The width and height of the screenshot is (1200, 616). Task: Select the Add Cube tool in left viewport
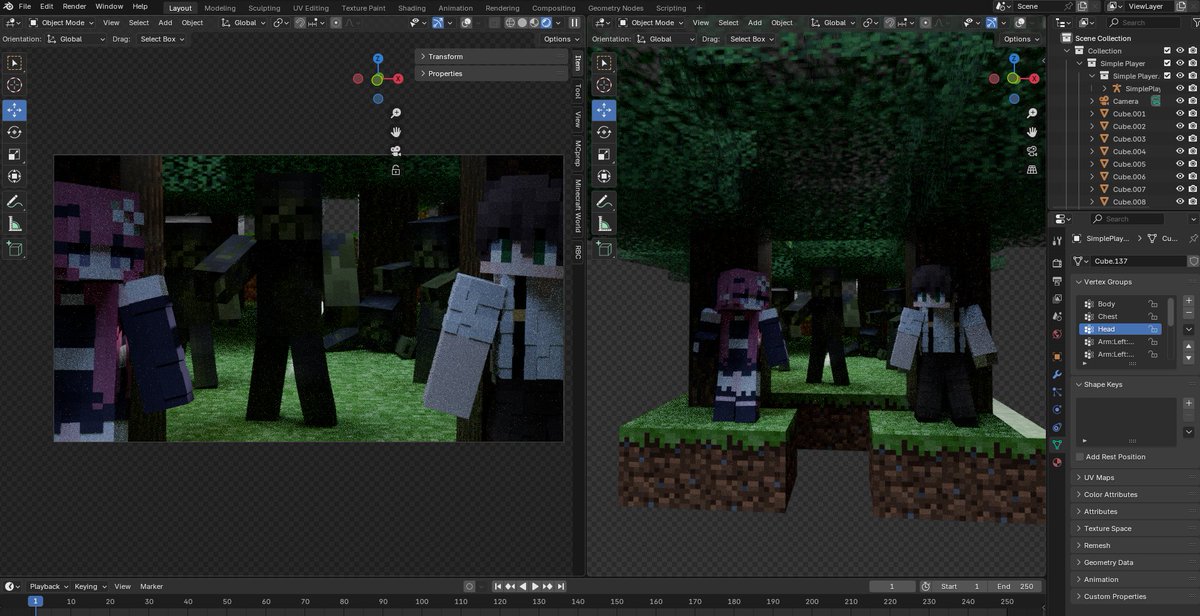pos(15,249)
